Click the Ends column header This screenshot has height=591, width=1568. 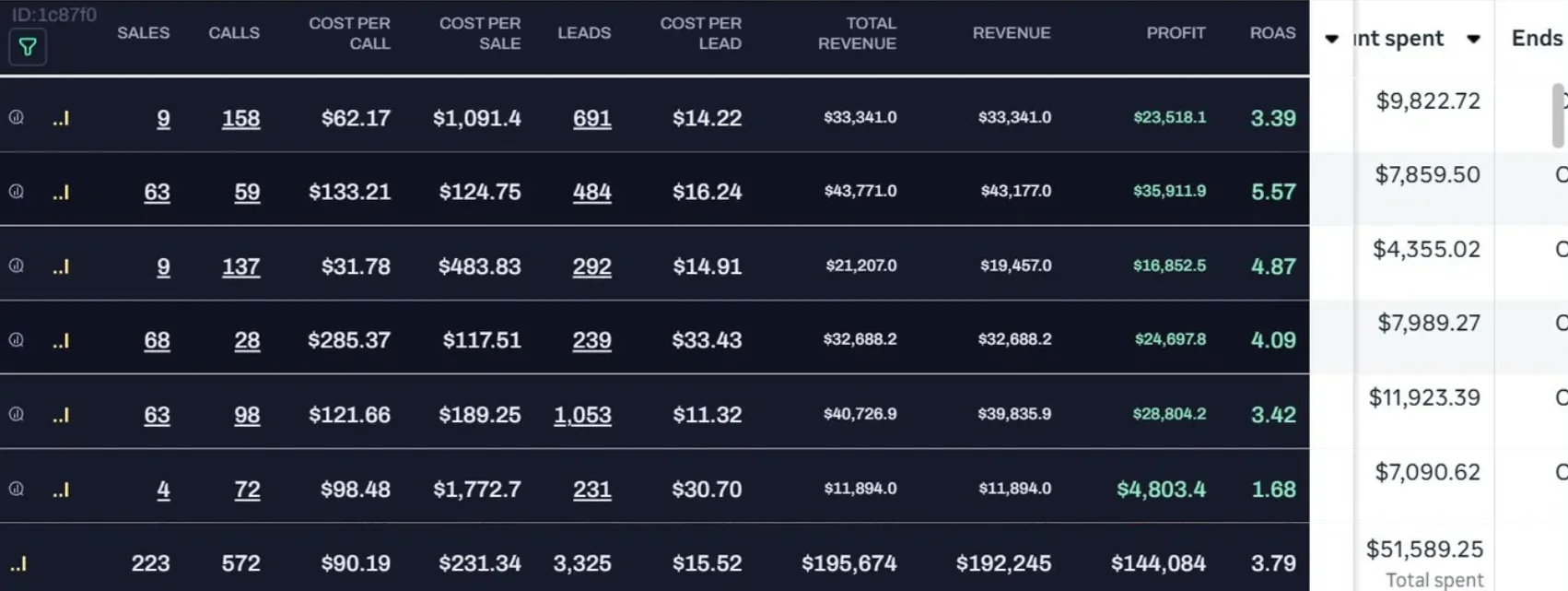[1537, 38]
